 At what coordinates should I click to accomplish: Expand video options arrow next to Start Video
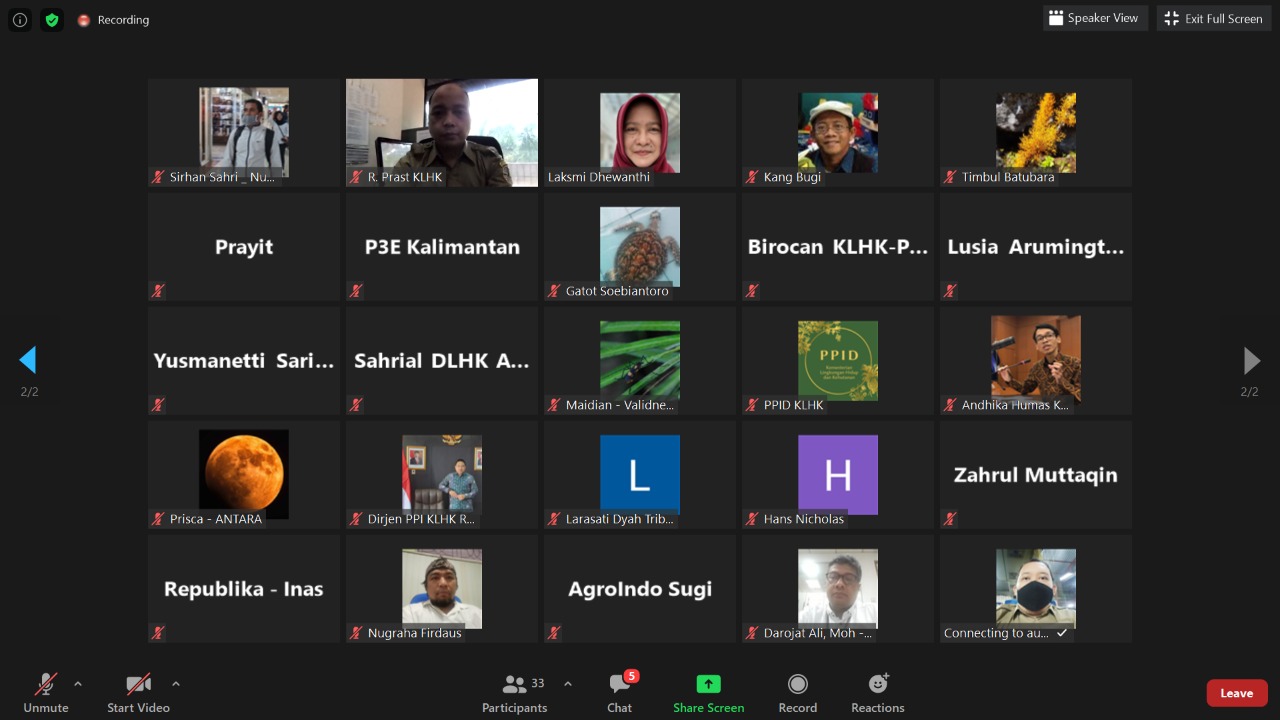tap(176, 684)
